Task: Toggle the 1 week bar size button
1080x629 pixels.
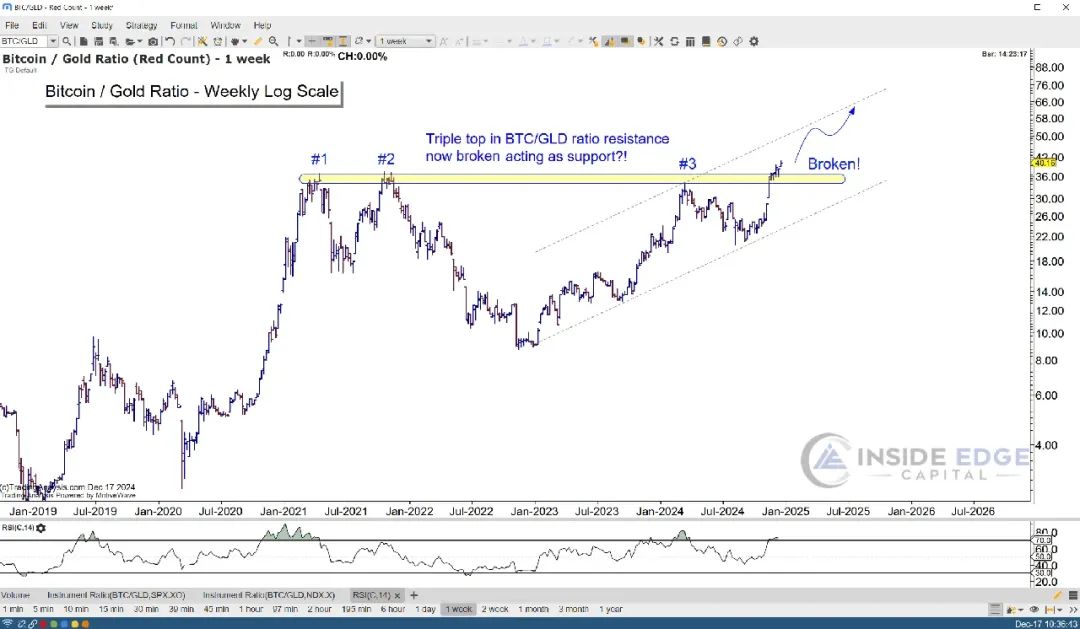Action: pos(458,609)
